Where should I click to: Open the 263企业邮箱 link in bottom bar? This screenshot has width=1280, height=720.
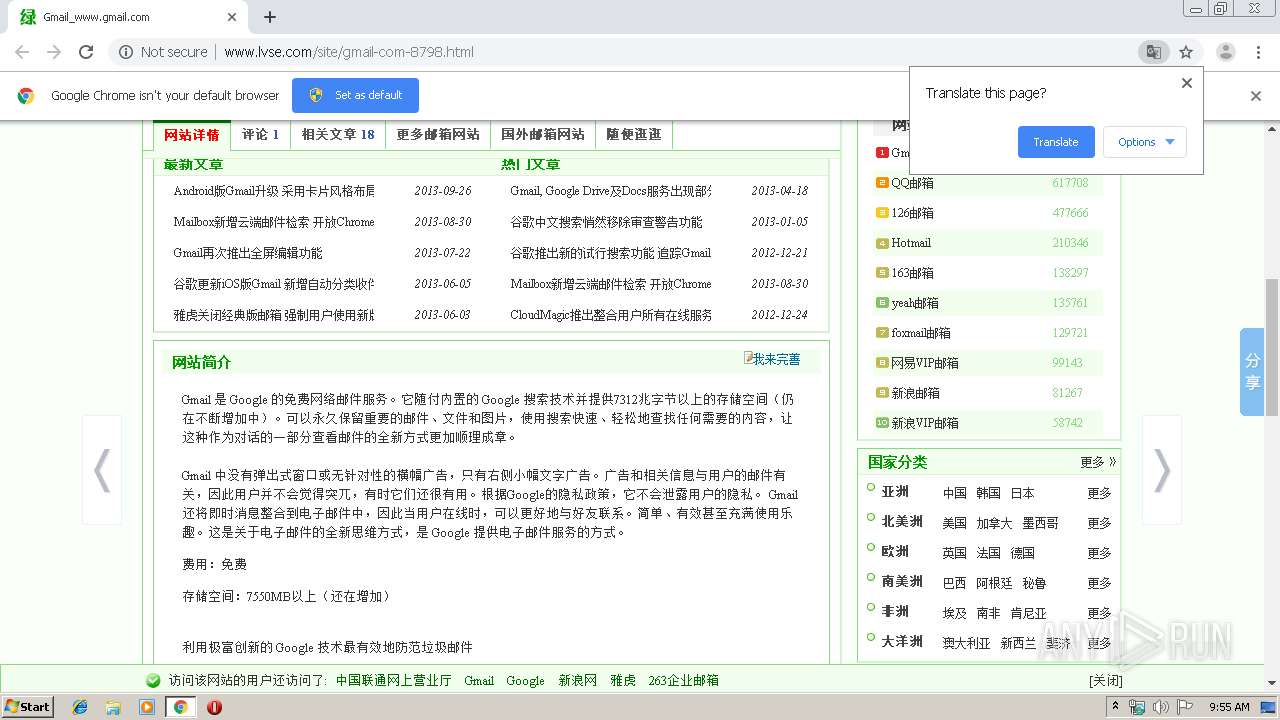[x=683, y=681]
